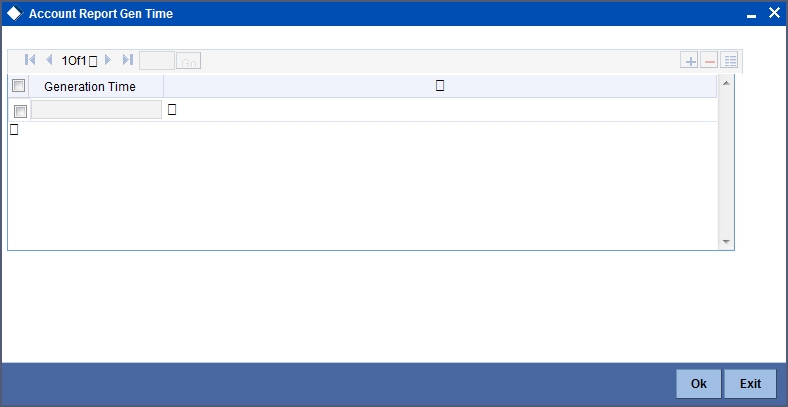Open single record view icon

tap(729, 60)
